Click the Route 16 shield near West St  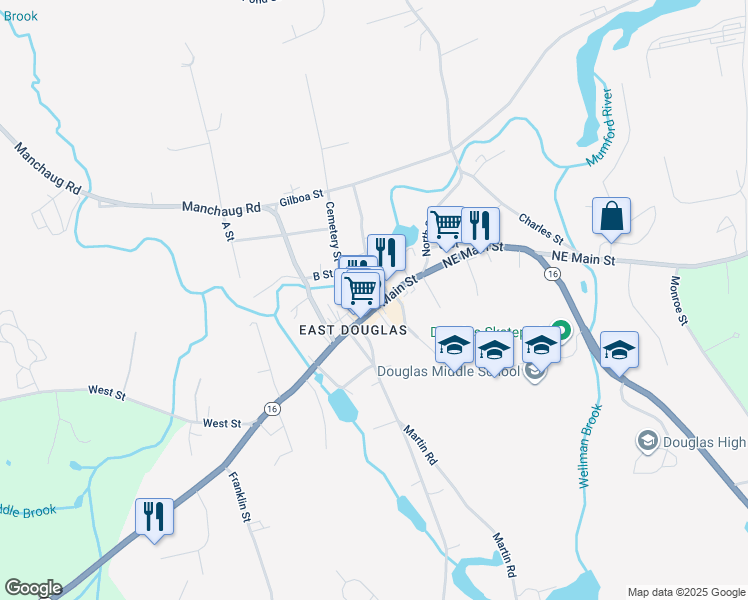tap(272, 409)
